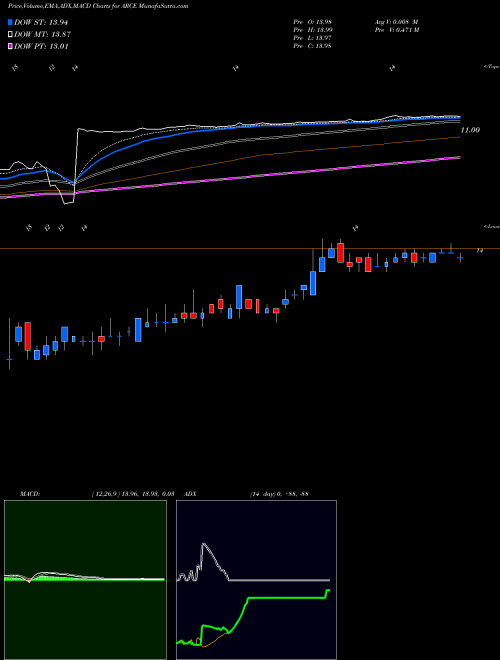
Task: Select the 'DOW PT: 13.01' legend text
Action: coord(41,46)
